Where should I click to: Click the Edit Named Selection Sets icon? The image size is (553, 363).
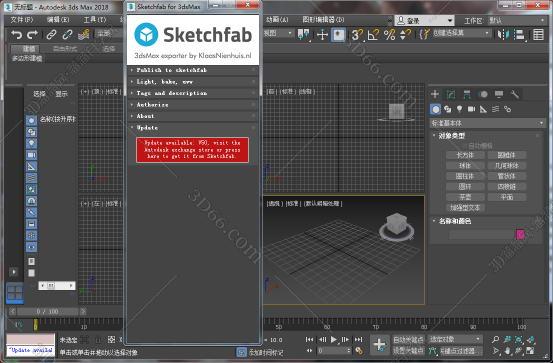click(x=425, y=34)
